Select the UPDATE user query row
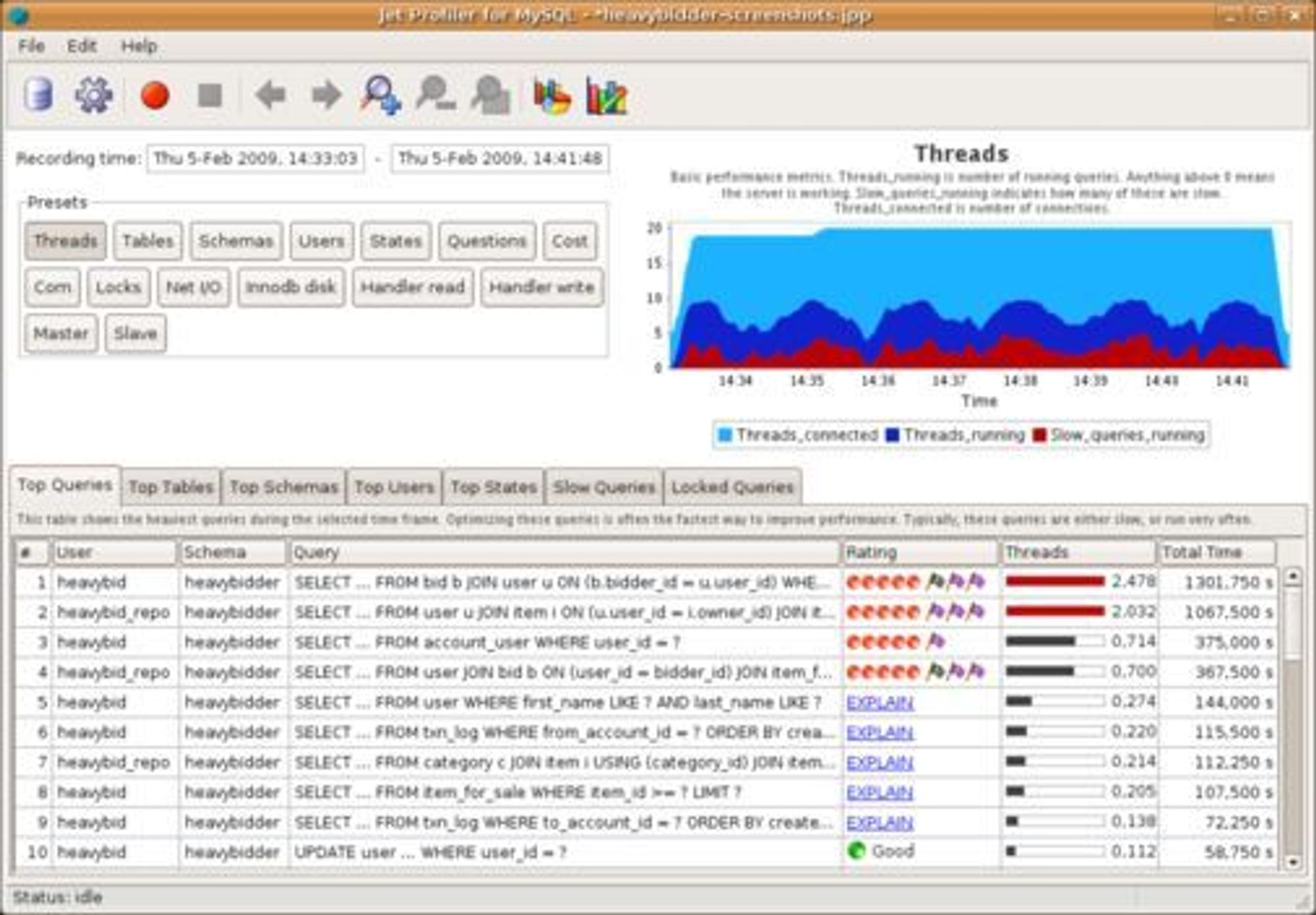Image resolution: width=1316 pixels, height=915 pixels. (645, 852)
